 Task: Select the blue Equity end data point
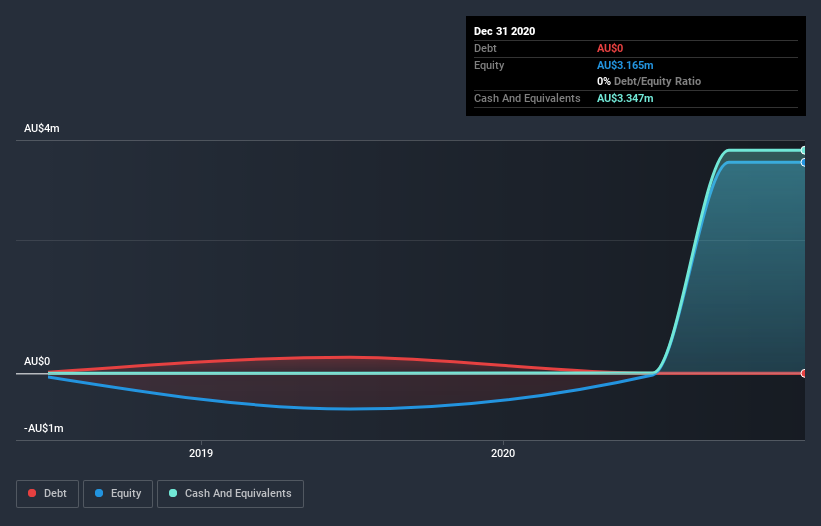click(804, 163)
